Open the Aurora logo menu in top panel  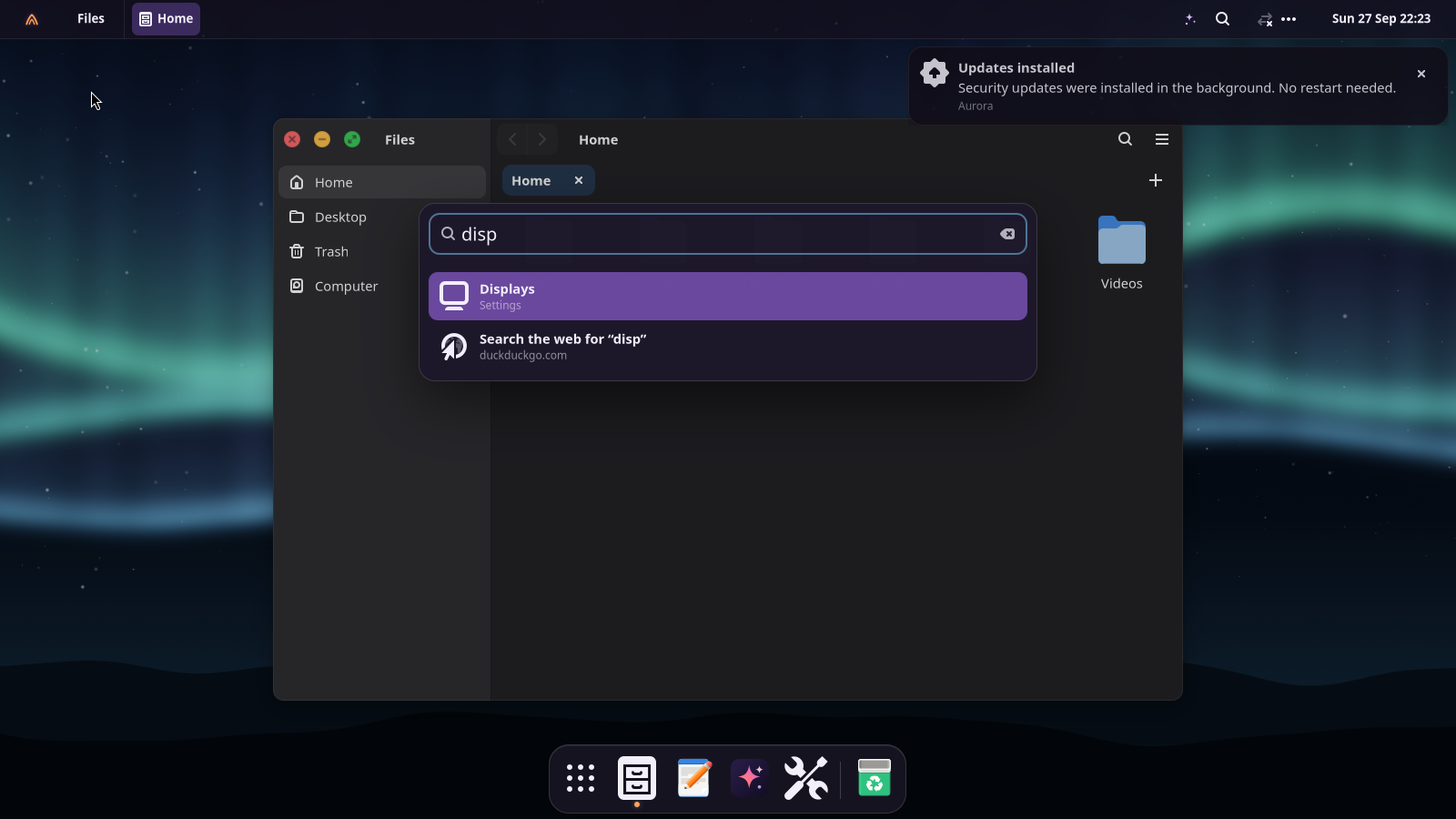(32, 19)
